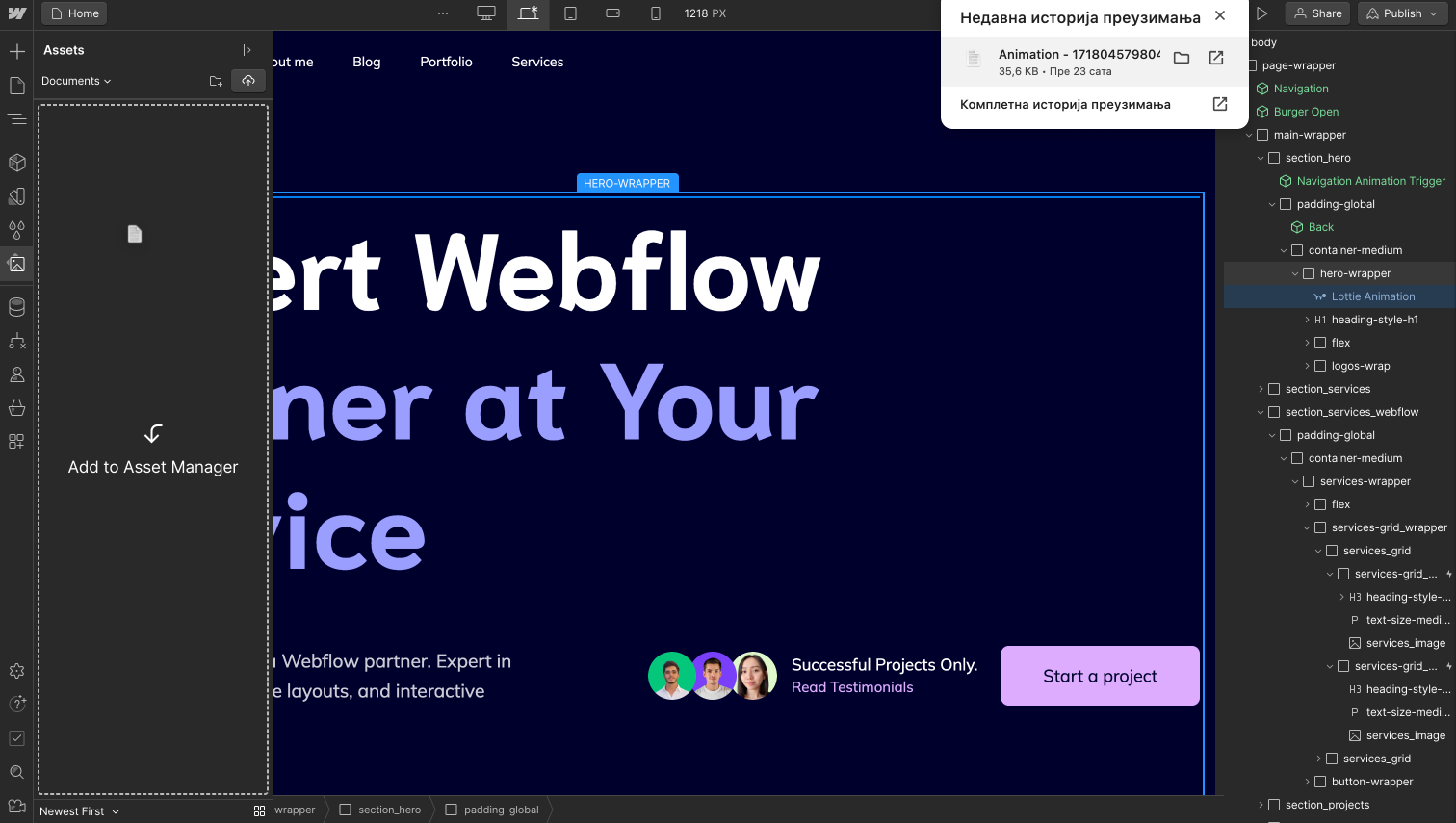The image size is (1456, 823).
Task: Open the Webflow logo menu
Action: click(16, 13)
